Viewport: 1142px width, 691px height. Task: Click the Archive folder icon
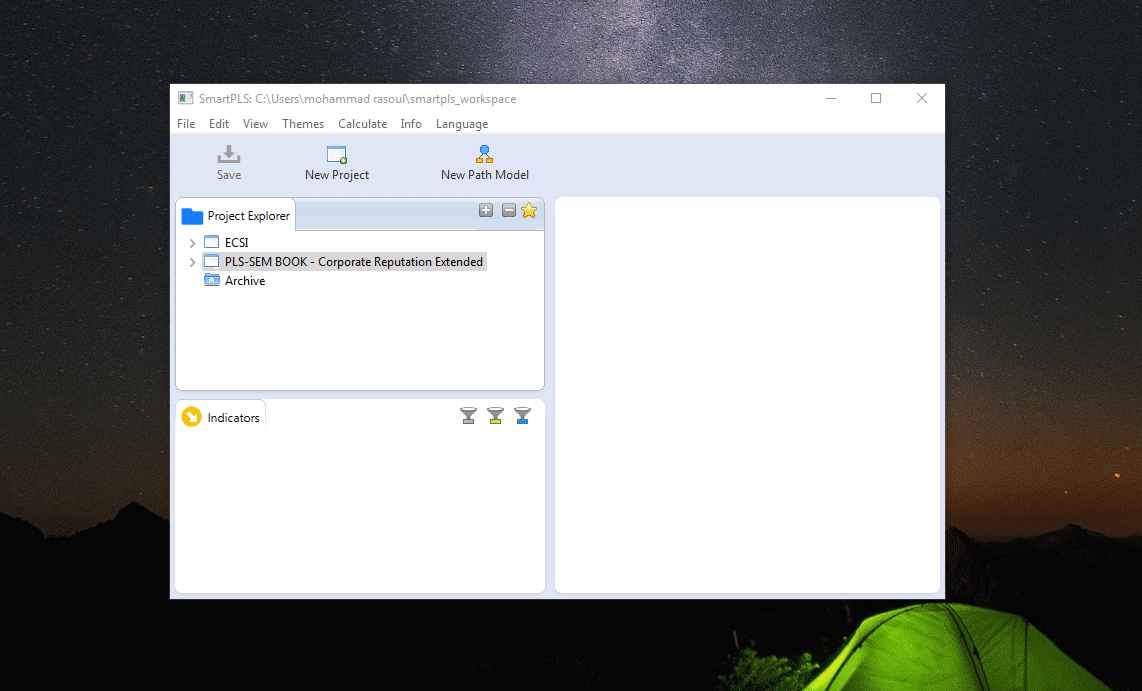[x=211, y=281]
